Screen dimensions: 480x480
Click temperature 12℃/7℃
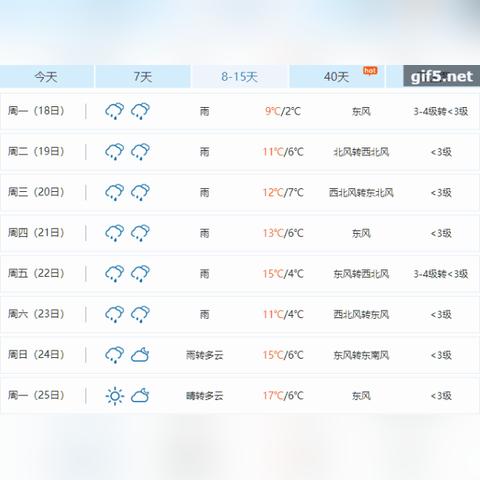283,192
